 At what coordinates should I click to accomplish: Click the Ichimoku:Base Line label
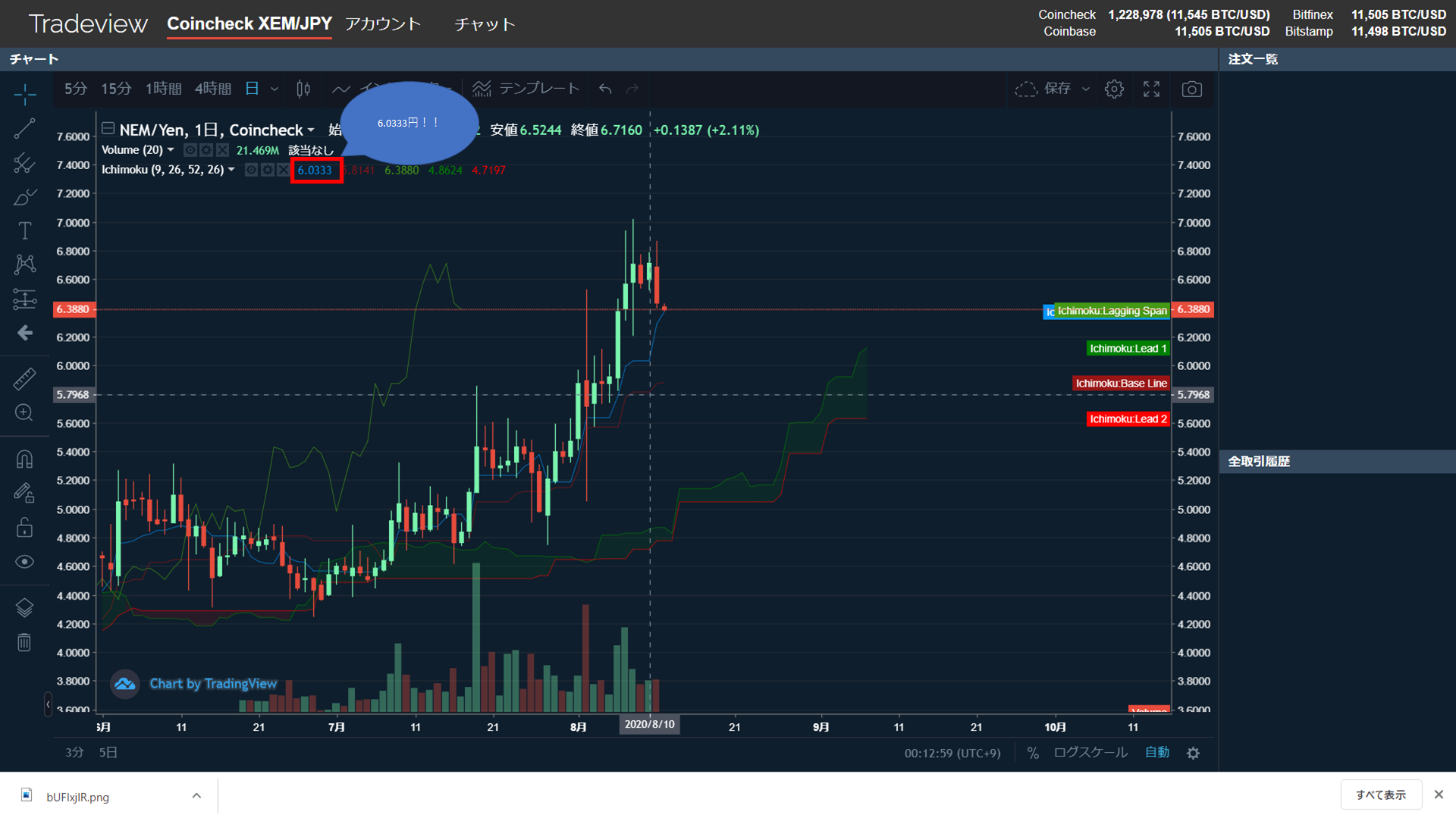pos(1121,384)
